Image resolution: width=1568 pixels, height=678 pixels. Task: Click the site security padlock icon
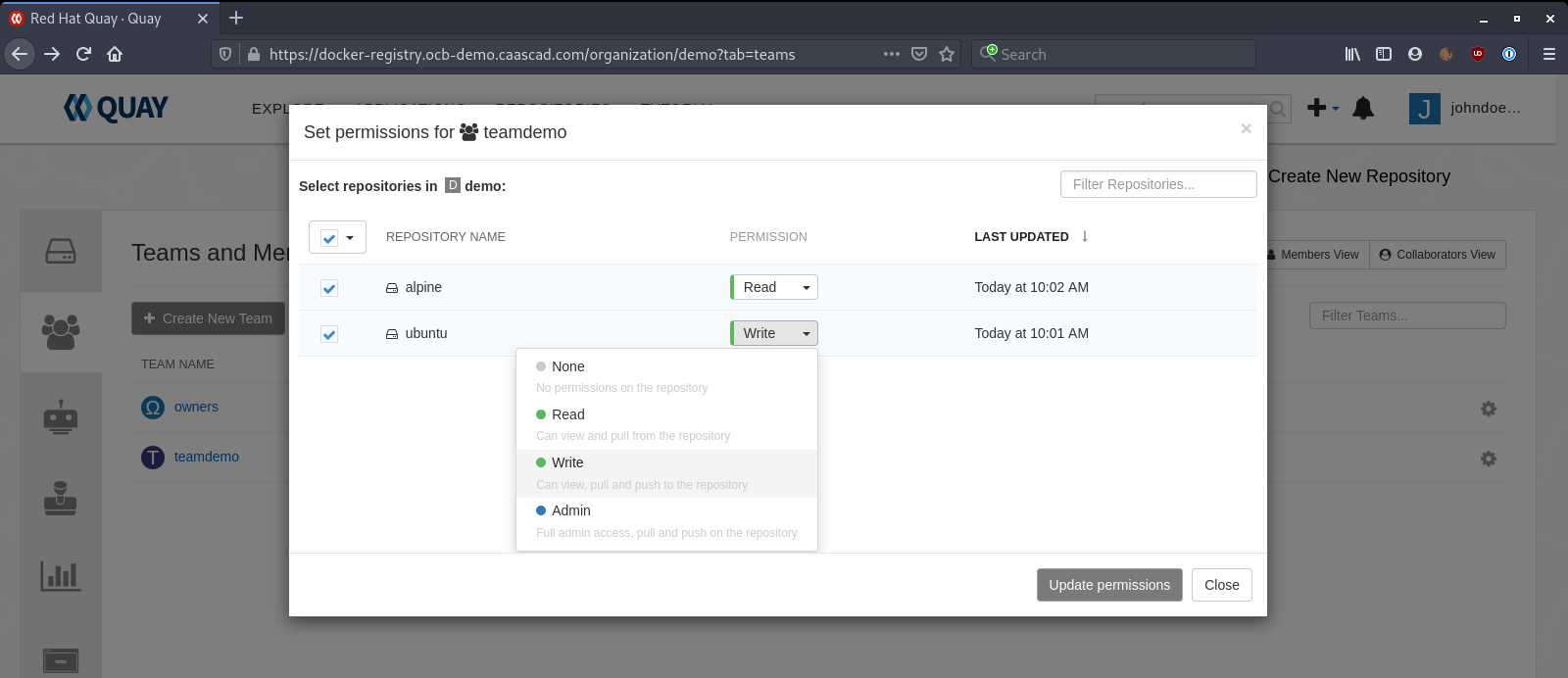(x=253, y=54)
